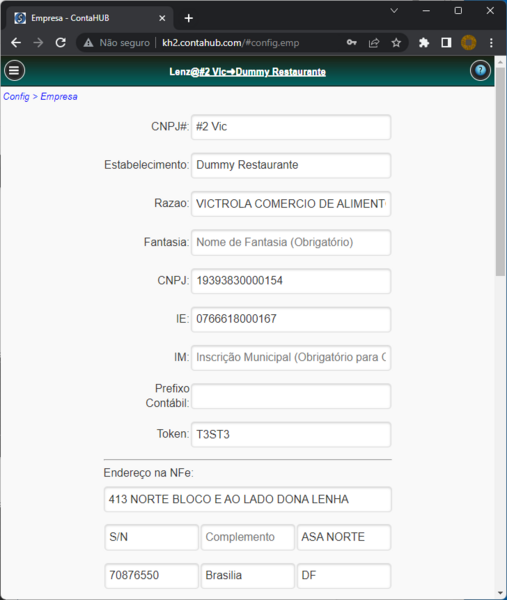
Task: Minimize the browser window
Action: (426, 11)
